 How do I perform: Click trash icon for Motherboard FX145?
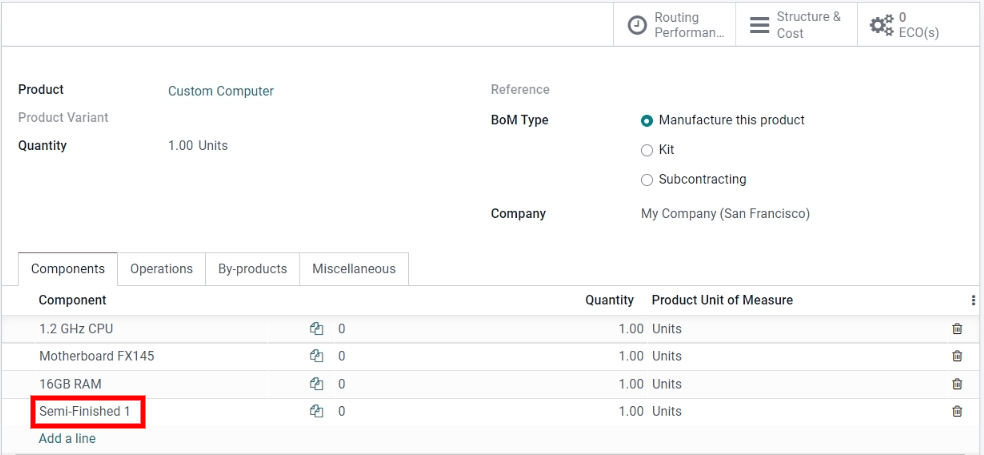[x=957, y=356]
